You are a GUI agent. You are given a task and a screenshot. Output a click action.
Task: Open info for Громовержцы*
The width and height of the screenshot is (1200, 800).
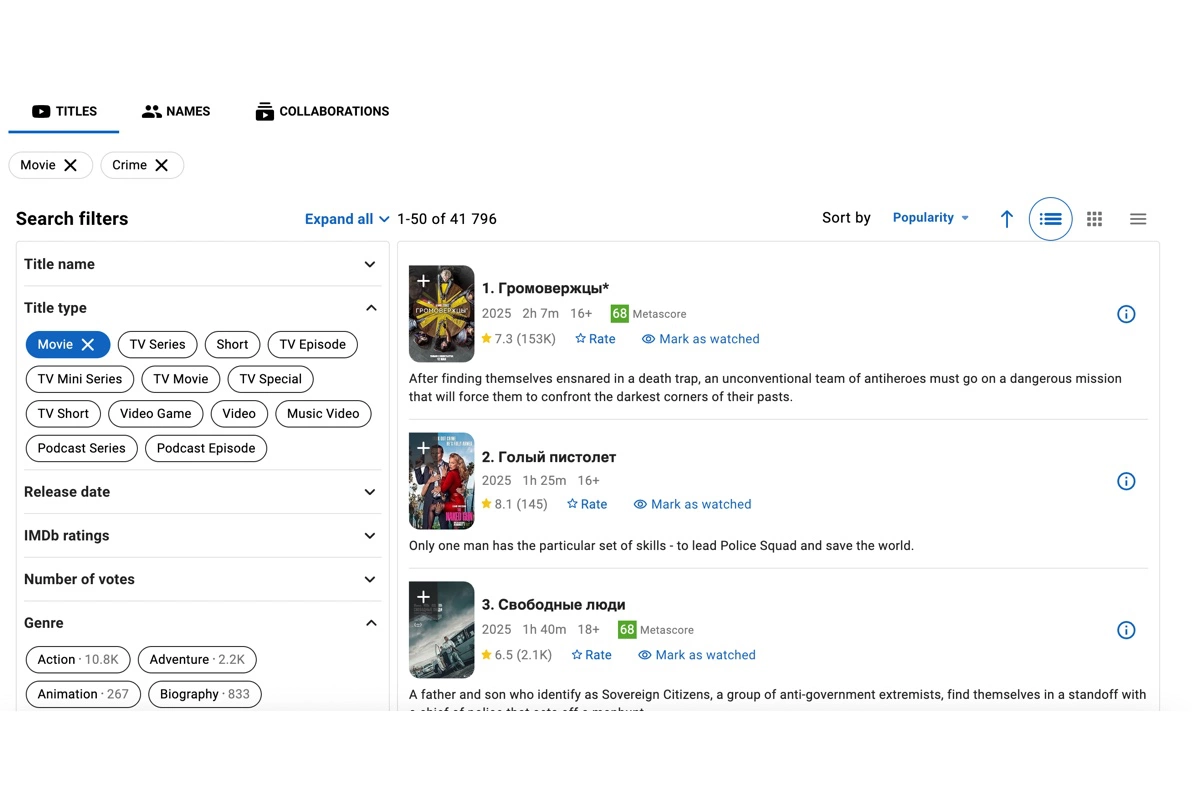[1126, 314]
